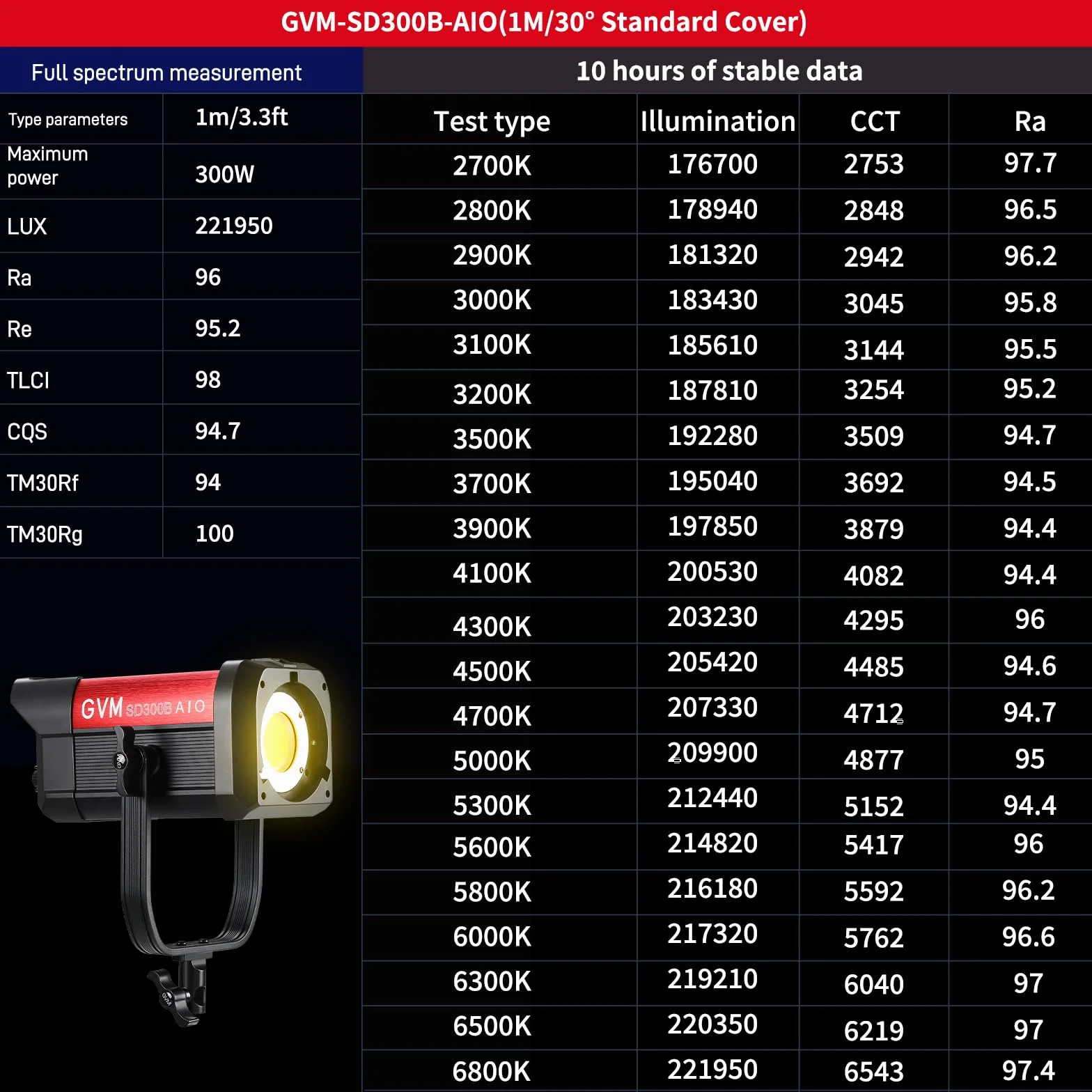Click the 'Ra' column header in data table
The height and width of the screenshot is (1092, 1092).
tap(1030, 121)
